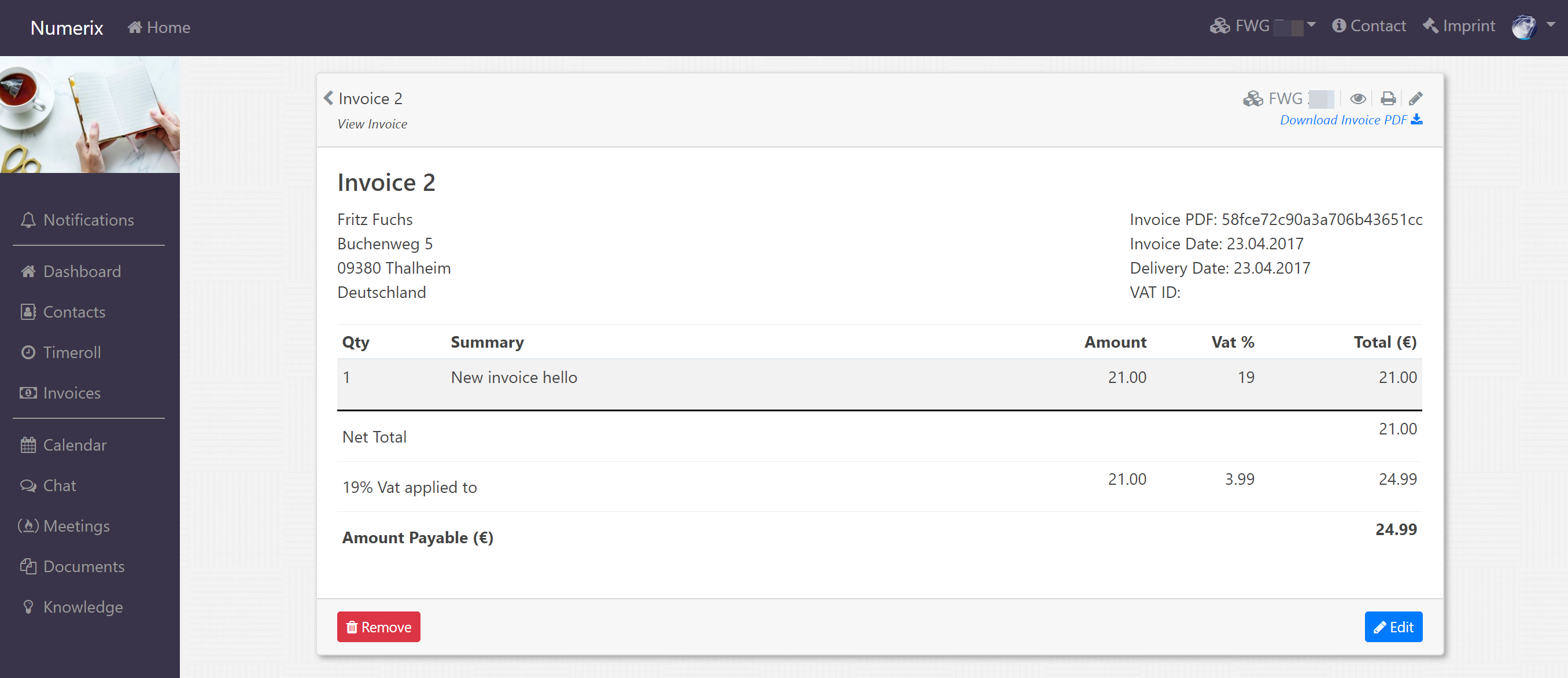Click the cubes FWG organization in invoice header
Viewport: 1568px width, 678px height.
tap(1288, 98)
